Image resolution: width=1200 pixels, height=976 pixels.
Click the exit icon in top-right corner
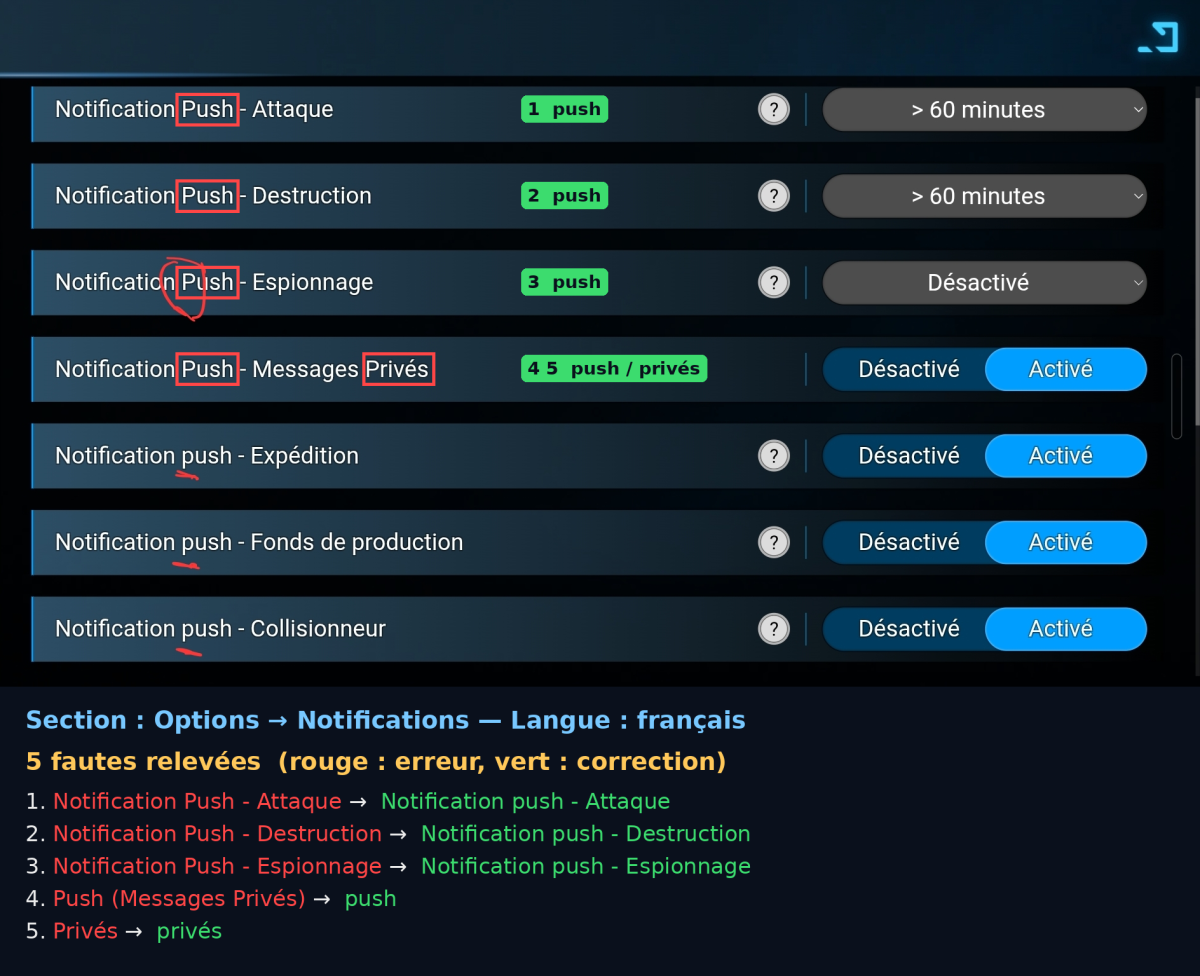1158,37
